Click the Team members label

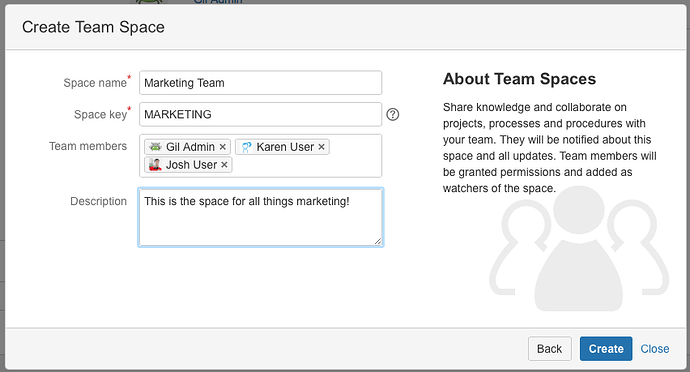88,146
